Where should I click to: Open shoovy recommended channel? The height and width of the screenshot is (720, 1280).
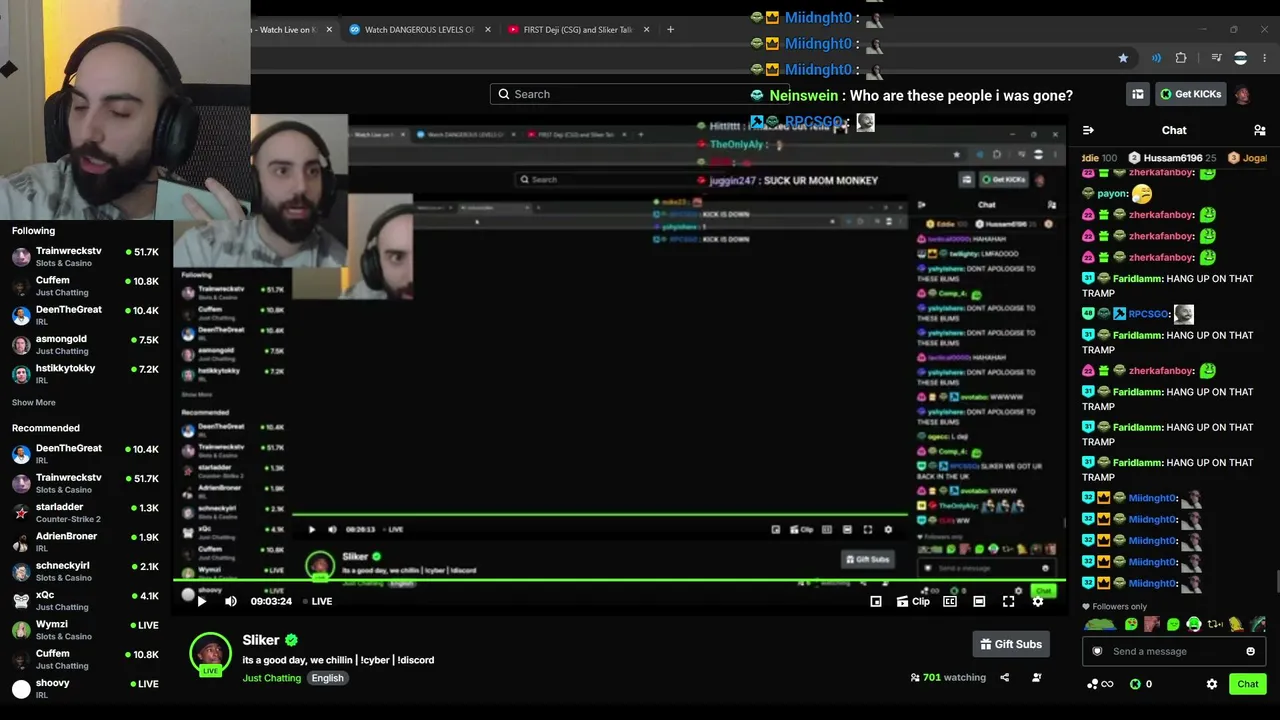tap(85, 688)
